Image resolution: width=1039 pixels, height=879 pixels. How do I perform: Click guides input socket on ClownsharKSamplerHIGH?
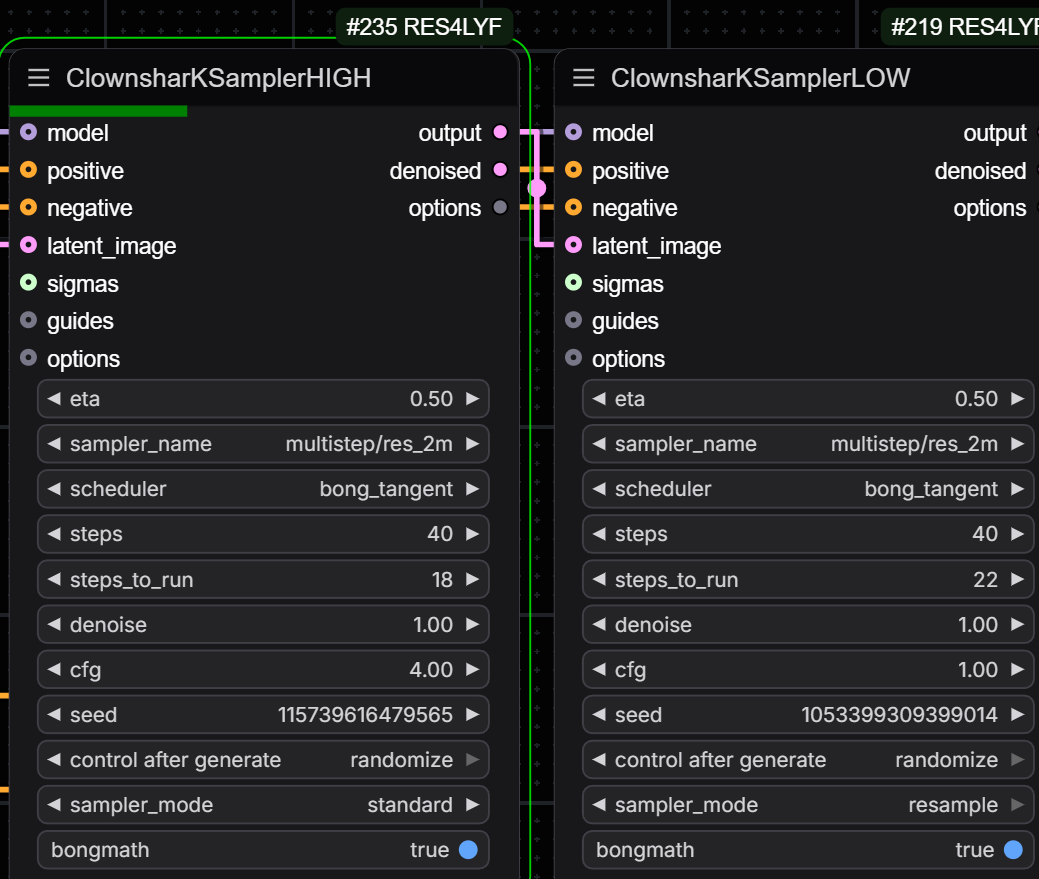pos(28,321)
